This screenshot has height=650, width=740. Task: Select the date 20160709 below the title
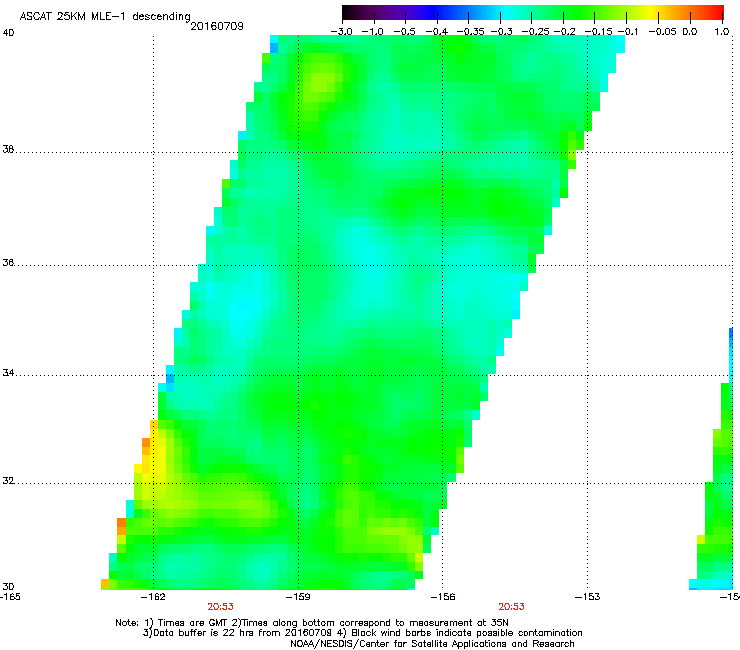217,26
